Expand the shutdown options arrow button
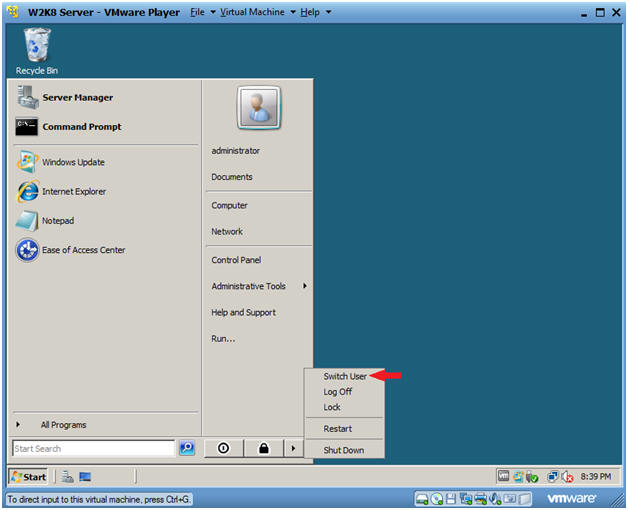The height and width of the screenshot is (510, 628). click(x=294, y=448)
